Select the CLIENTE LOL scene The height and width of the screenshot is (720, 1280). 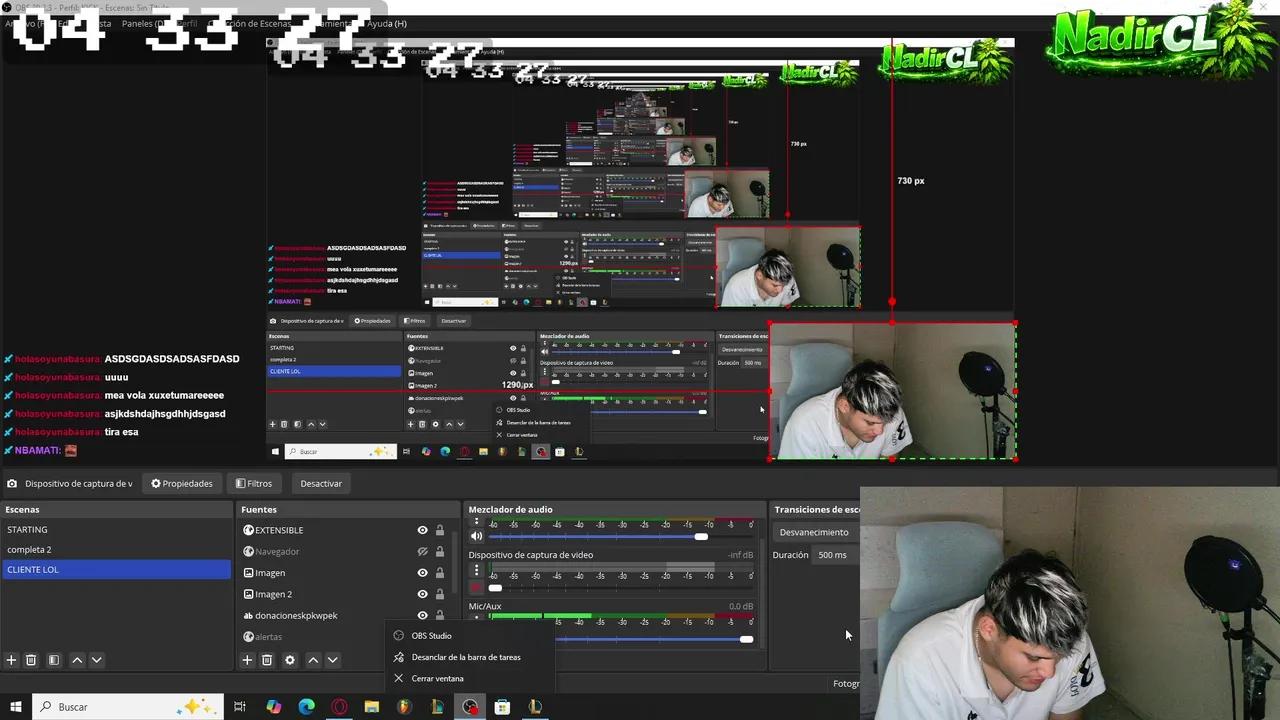[116, 570]
